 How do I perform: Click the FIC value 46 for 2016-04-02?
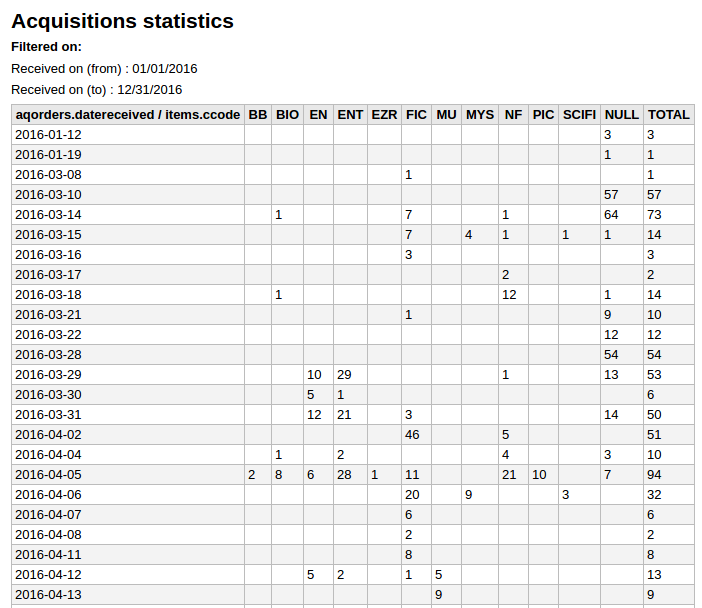(x=412, y=435)
